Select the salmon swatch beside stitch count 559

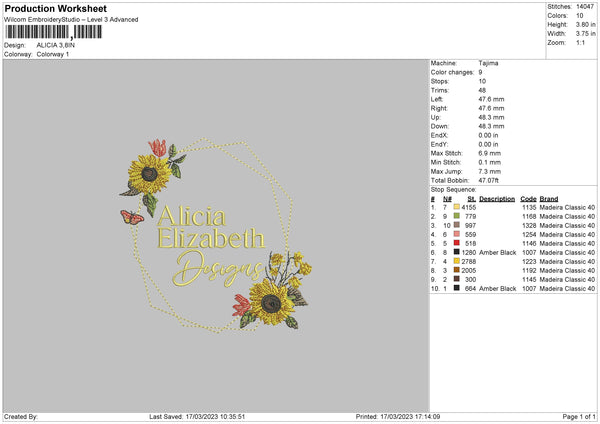pyautogui.click(x=457, y=234)
